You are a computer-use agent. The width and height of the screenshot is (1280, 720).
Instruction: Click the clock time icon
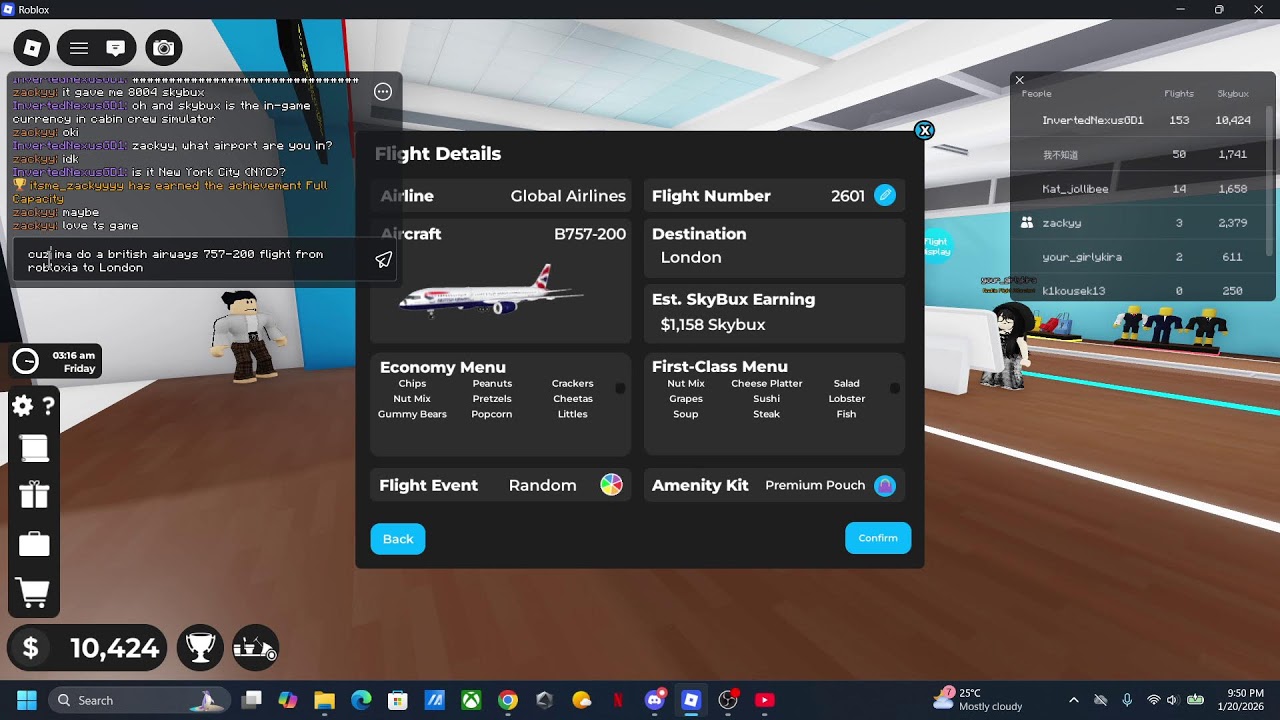tap(26, 361)
